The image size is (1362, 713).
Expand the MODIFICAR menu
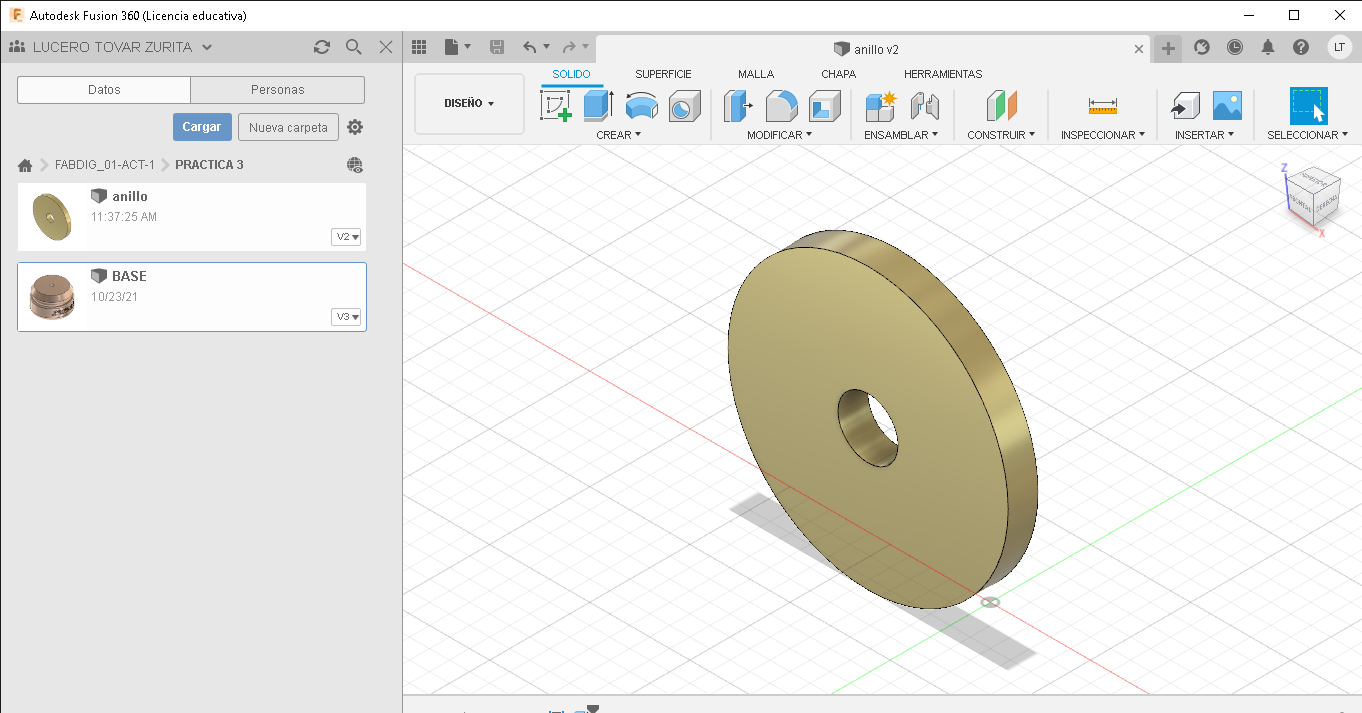coord(779,134)
